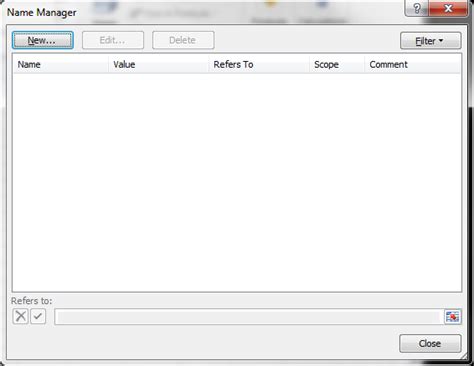474x366 pixels.
Task: Sort by the Name column header
Action: (61, 64)
